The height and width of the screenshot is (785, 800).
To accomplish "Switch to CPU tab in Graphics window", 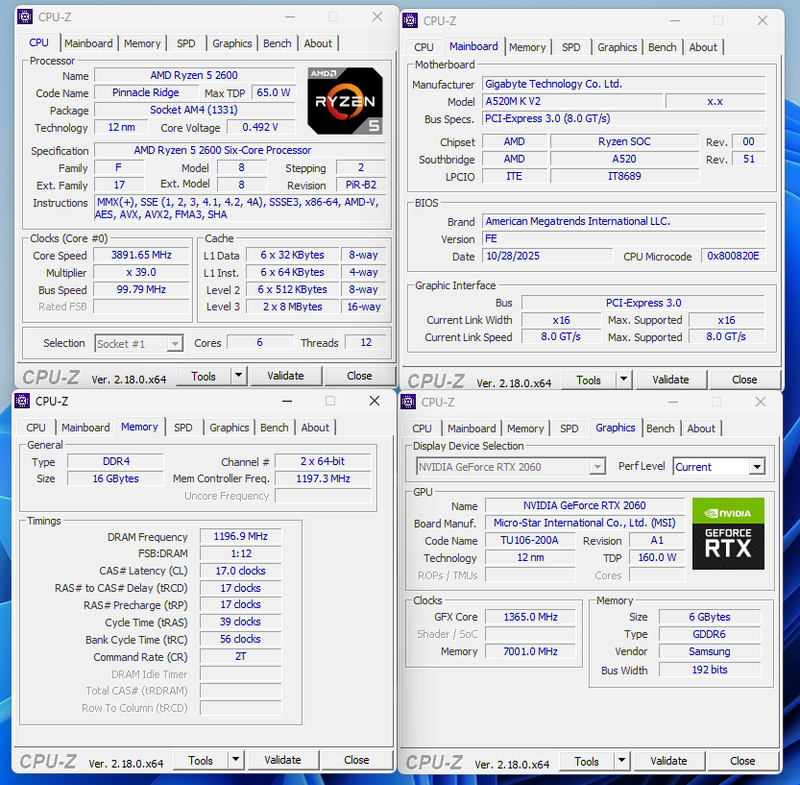I will [422, 428].
